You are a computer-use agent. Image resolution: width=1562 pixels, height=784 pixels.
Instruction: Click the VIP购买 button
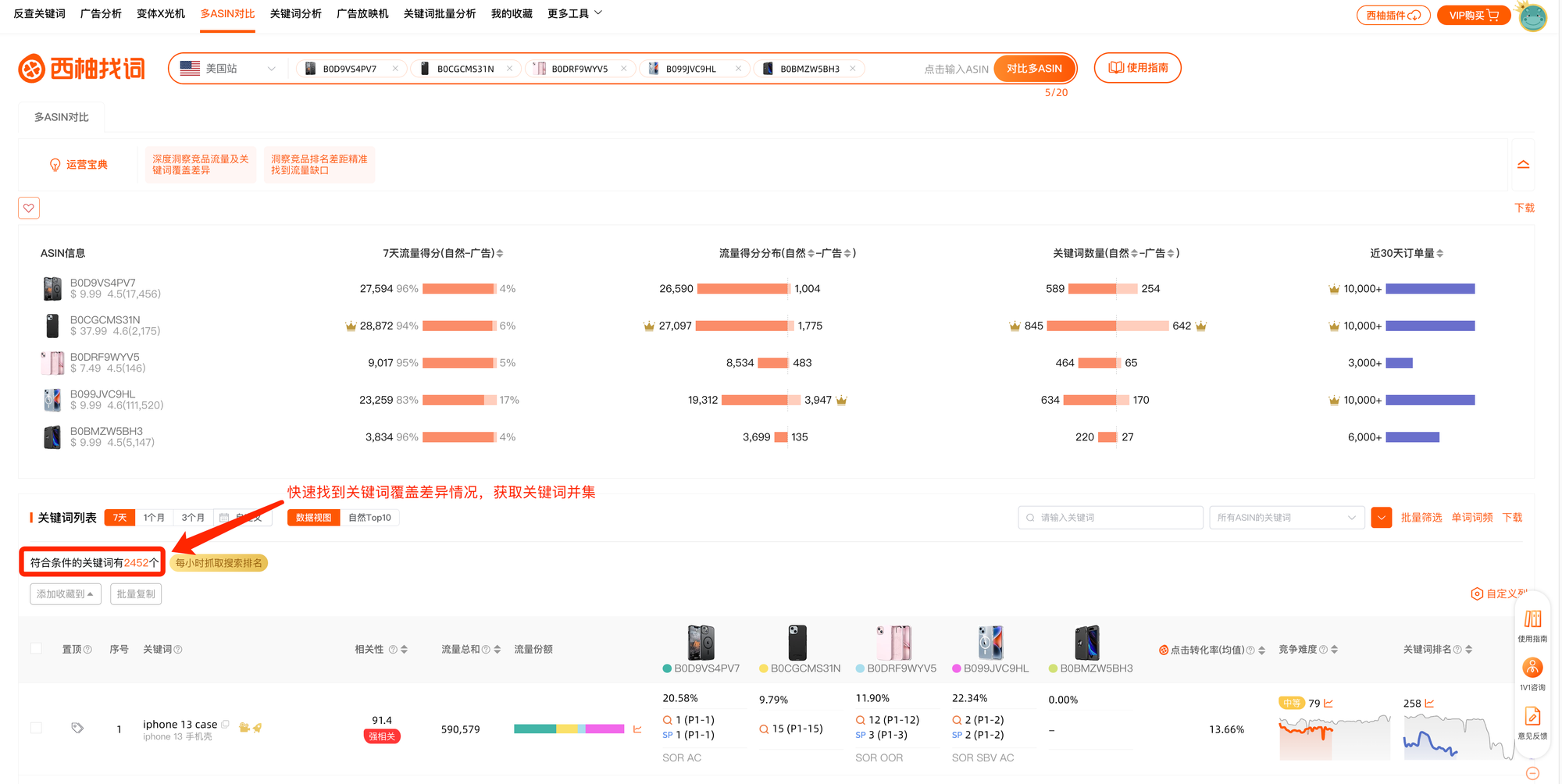pyautogui.click(x=1475, y=16)
